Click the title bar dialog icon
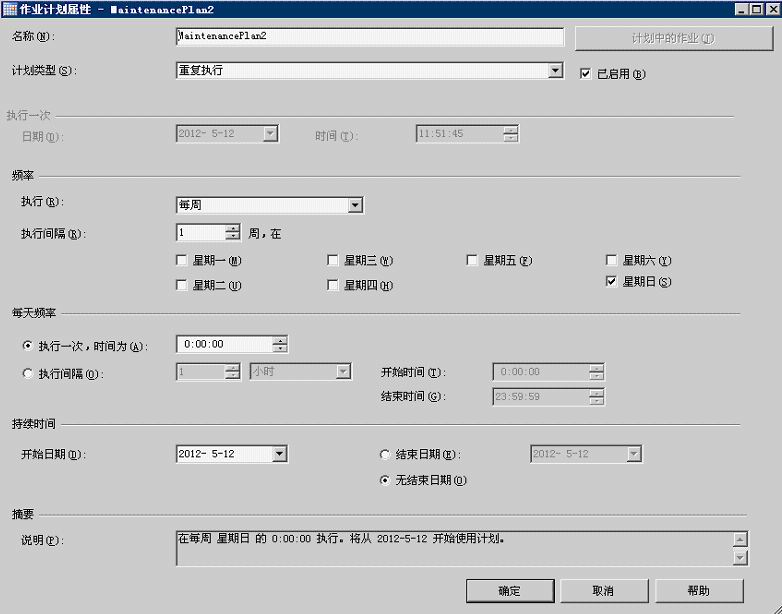782x614 pixels. 10,9
